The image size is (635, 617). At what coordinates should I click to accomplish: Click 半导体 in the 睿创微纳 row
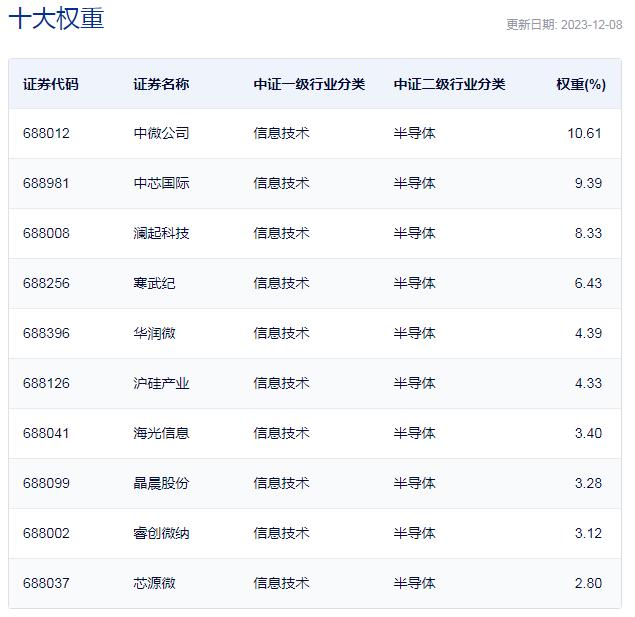click(414, 533)
